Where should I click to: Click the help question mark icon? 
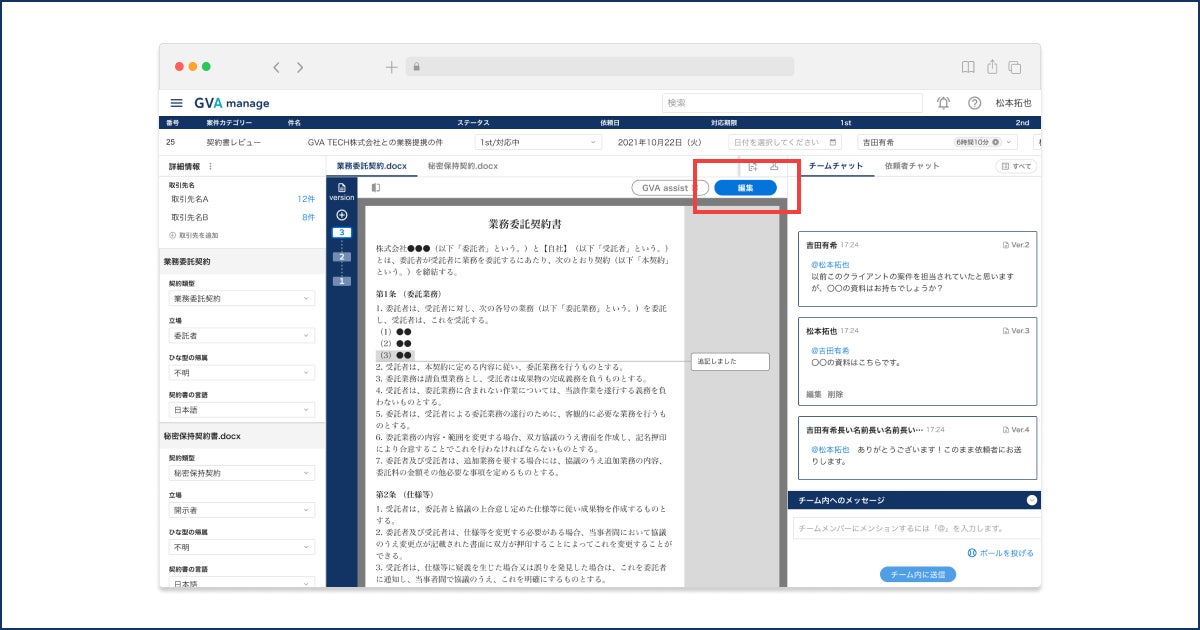(x=974, y=103)
